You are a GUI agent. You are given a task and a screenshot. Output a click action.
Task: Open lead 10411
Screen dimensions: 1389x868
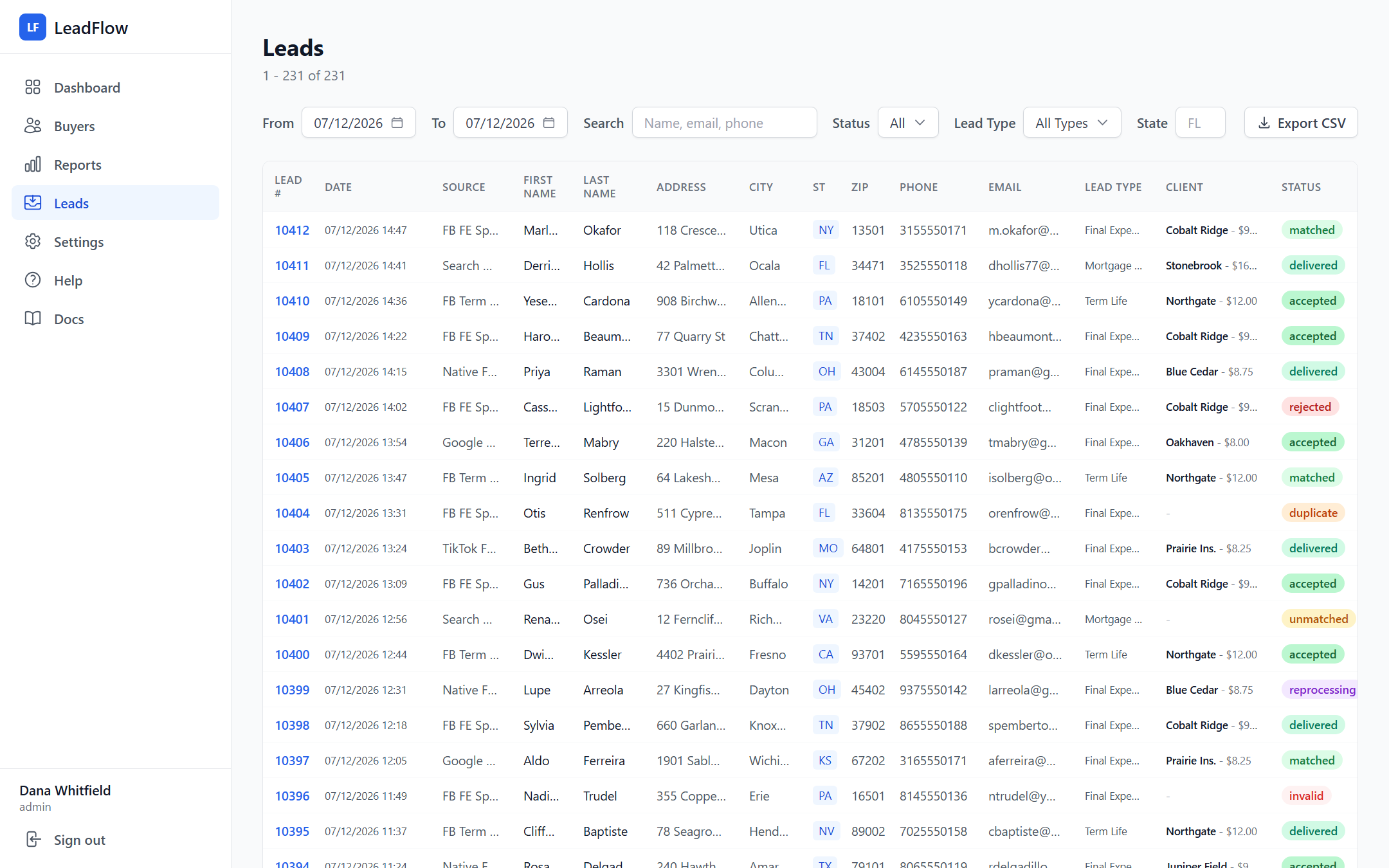coord(292,265)
